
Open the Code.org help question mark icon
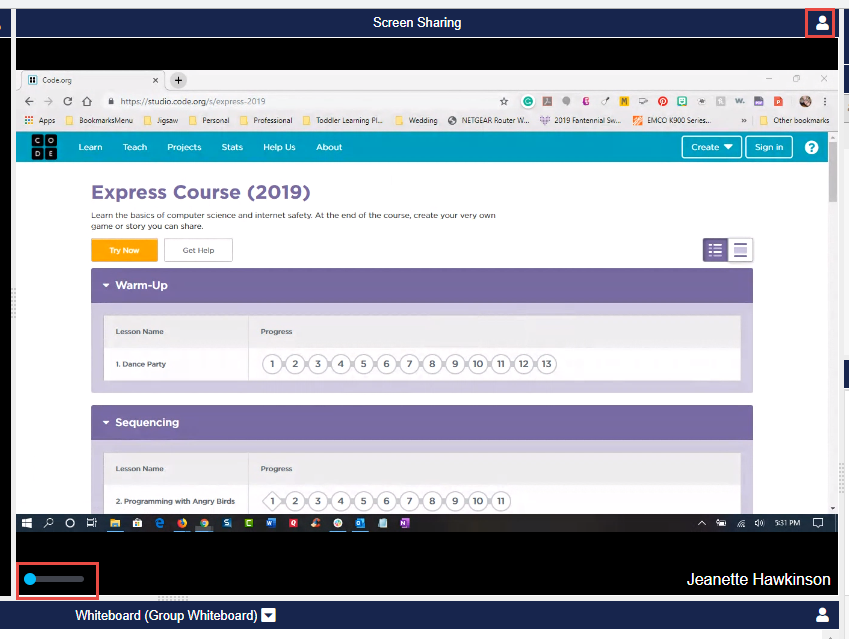point(811,147)
